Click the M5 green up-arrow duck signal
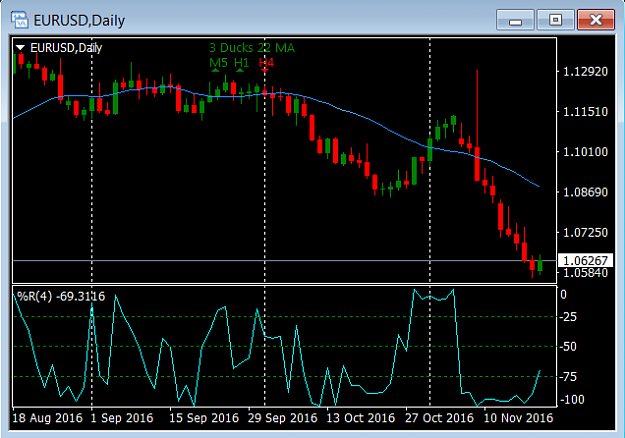 [215, 70]
